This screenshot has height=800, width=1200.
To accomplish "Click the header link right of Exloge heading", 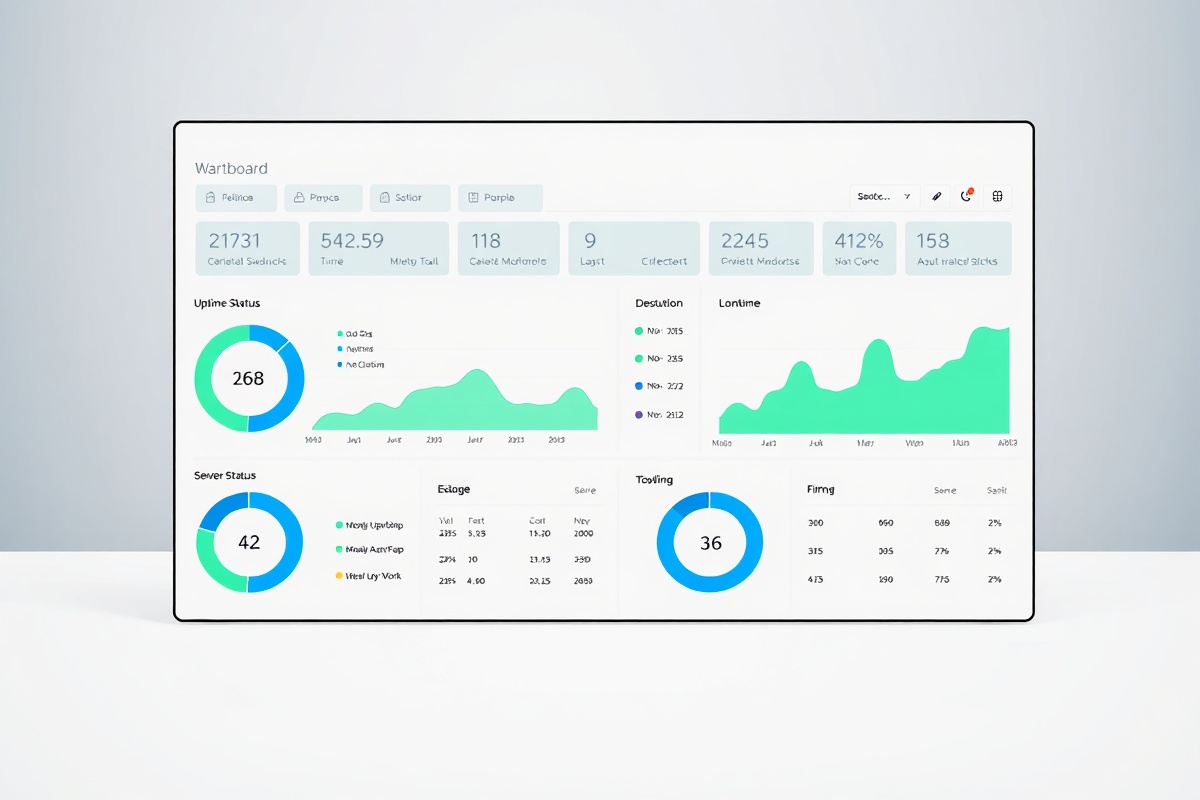I will coord(585,491).
